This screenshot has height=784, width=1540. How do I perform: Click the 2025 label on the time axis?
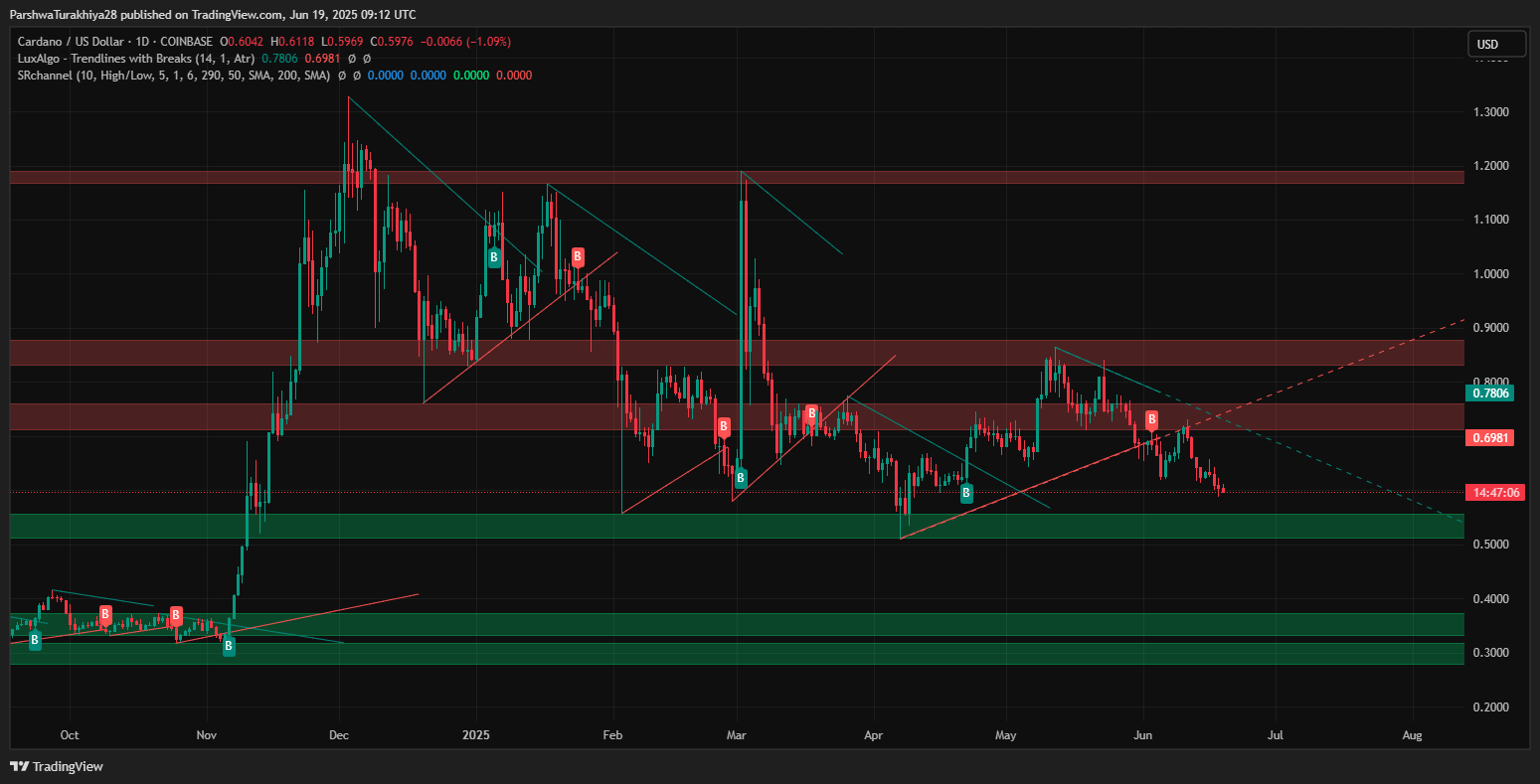pyautogui.click(x=476, y=736)
